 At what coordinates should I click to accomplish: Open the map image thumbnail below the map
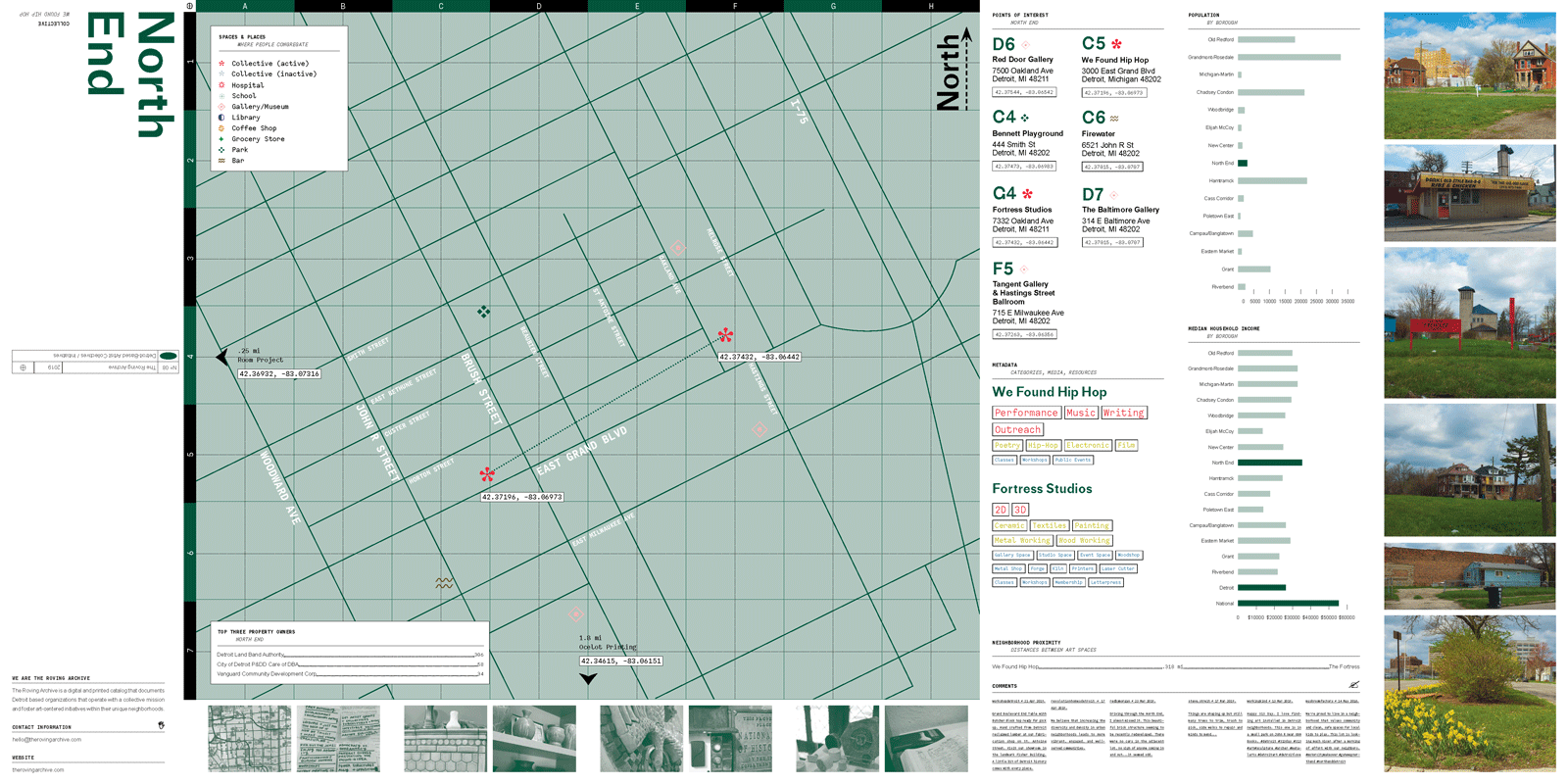pyautogui.click(x=250, y=739)
